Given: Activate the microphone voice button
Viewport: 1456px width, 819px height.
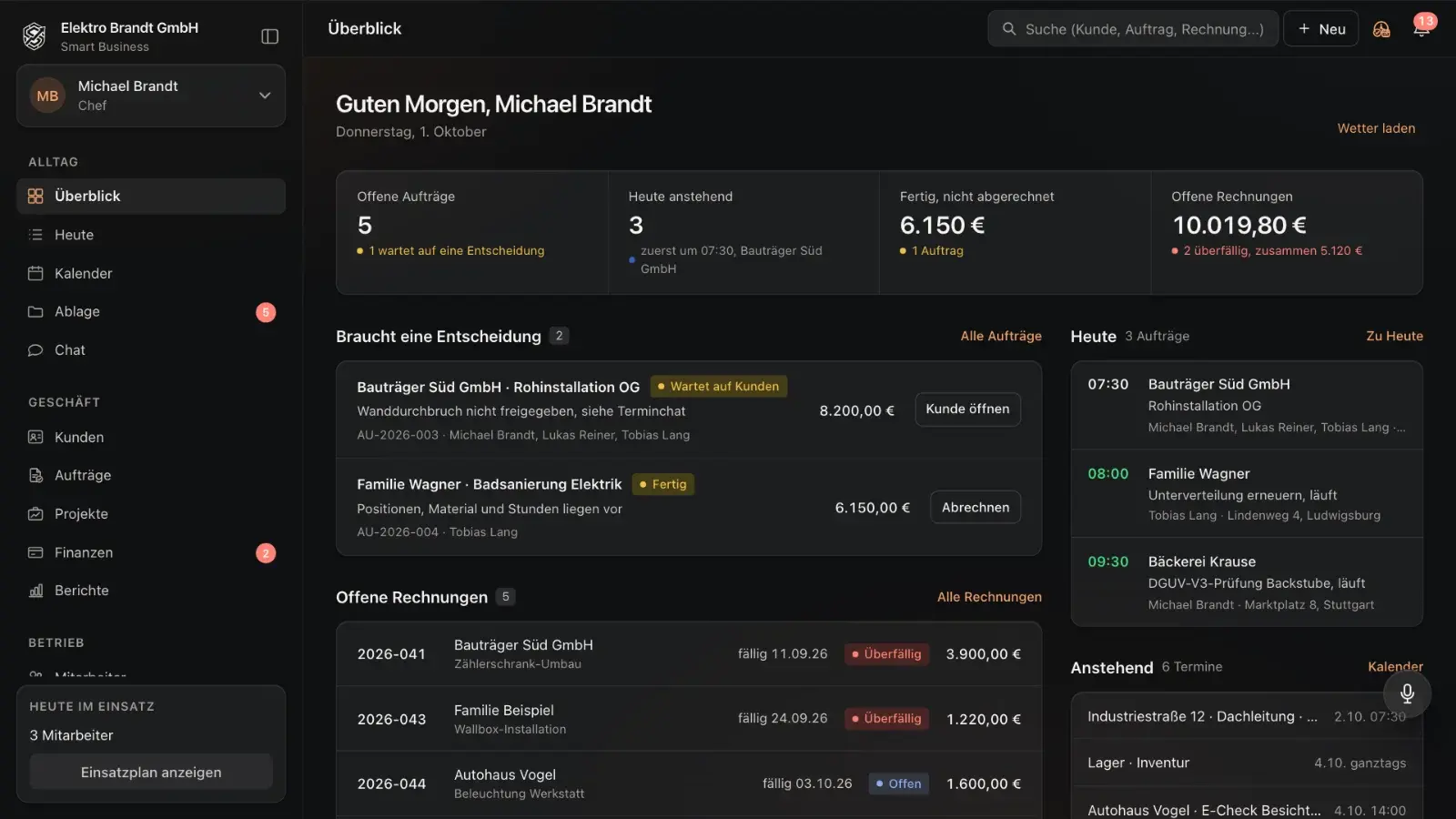Looking at the screenshot, I should click(x=1407, y=693).
